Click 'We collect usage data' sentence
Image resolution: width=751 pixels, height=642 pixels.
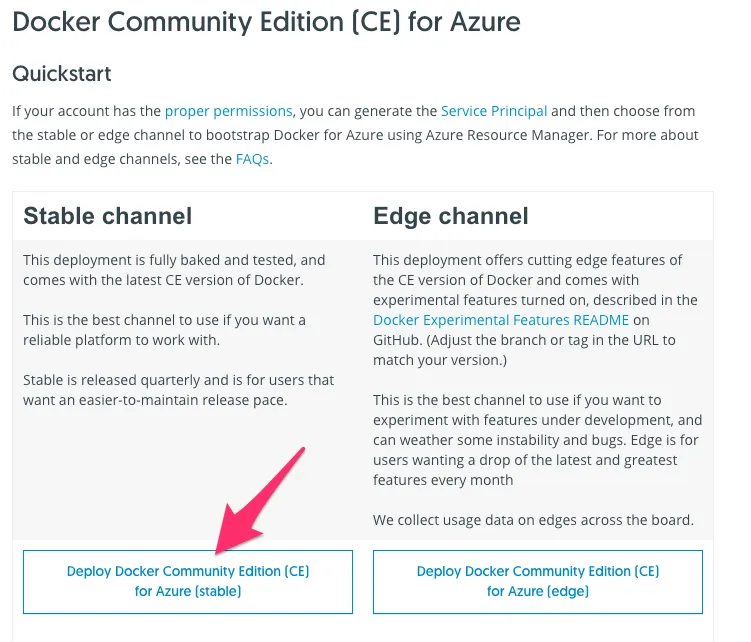(534, 520)
